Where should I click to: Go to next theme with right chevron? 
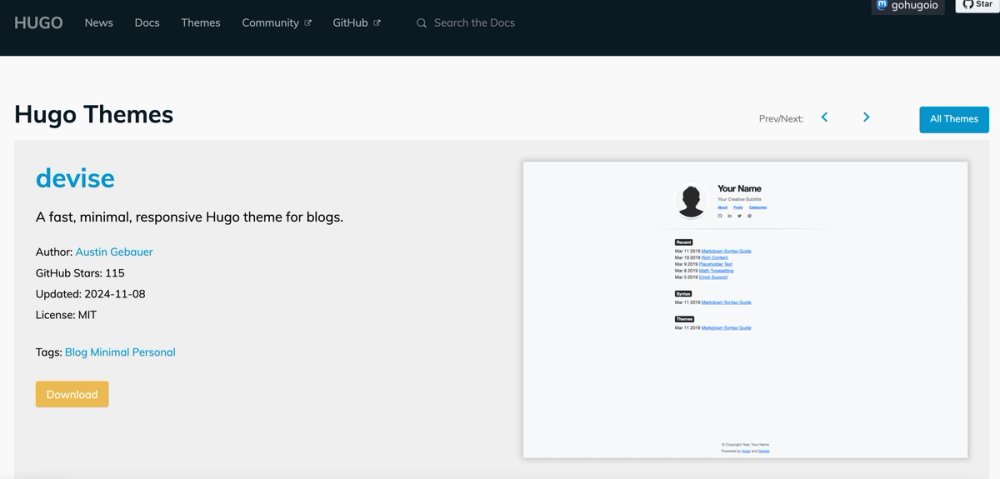click(x=866, y=117)
